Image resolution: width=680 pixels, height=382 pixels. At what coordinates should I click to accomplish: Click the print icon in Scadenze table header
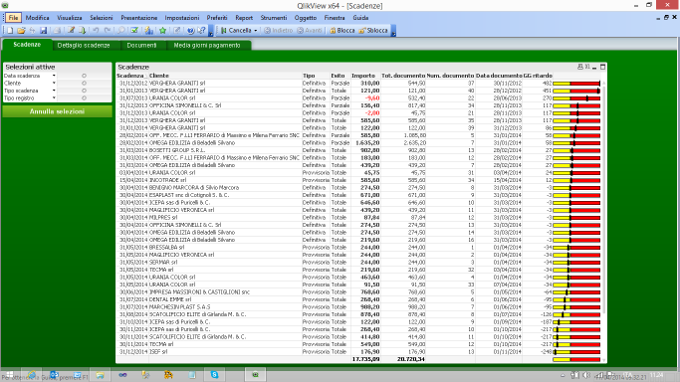coord(580,67)
